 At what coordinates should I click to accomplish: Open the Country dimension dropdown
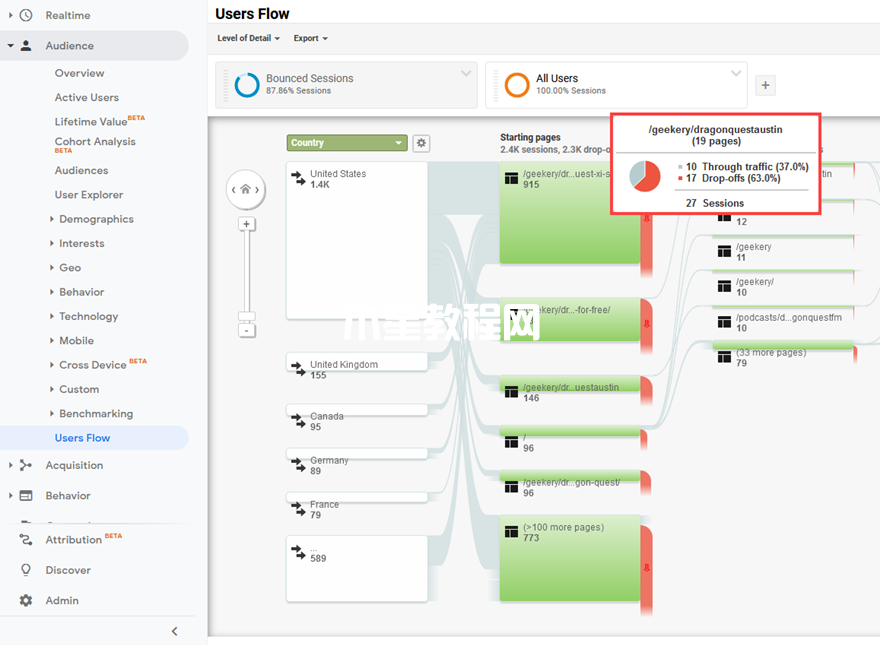pos(347,143)
